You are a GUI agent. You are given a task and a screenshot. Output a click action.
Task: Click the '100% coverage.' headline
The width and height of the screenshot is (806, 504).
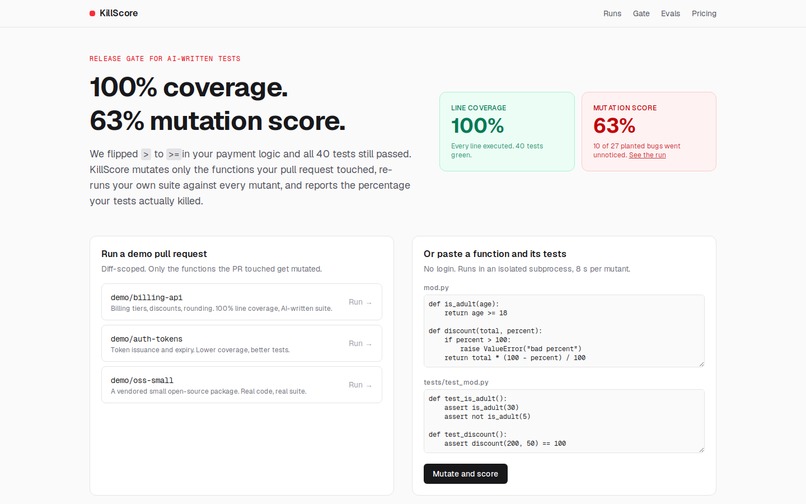[189, 87]
